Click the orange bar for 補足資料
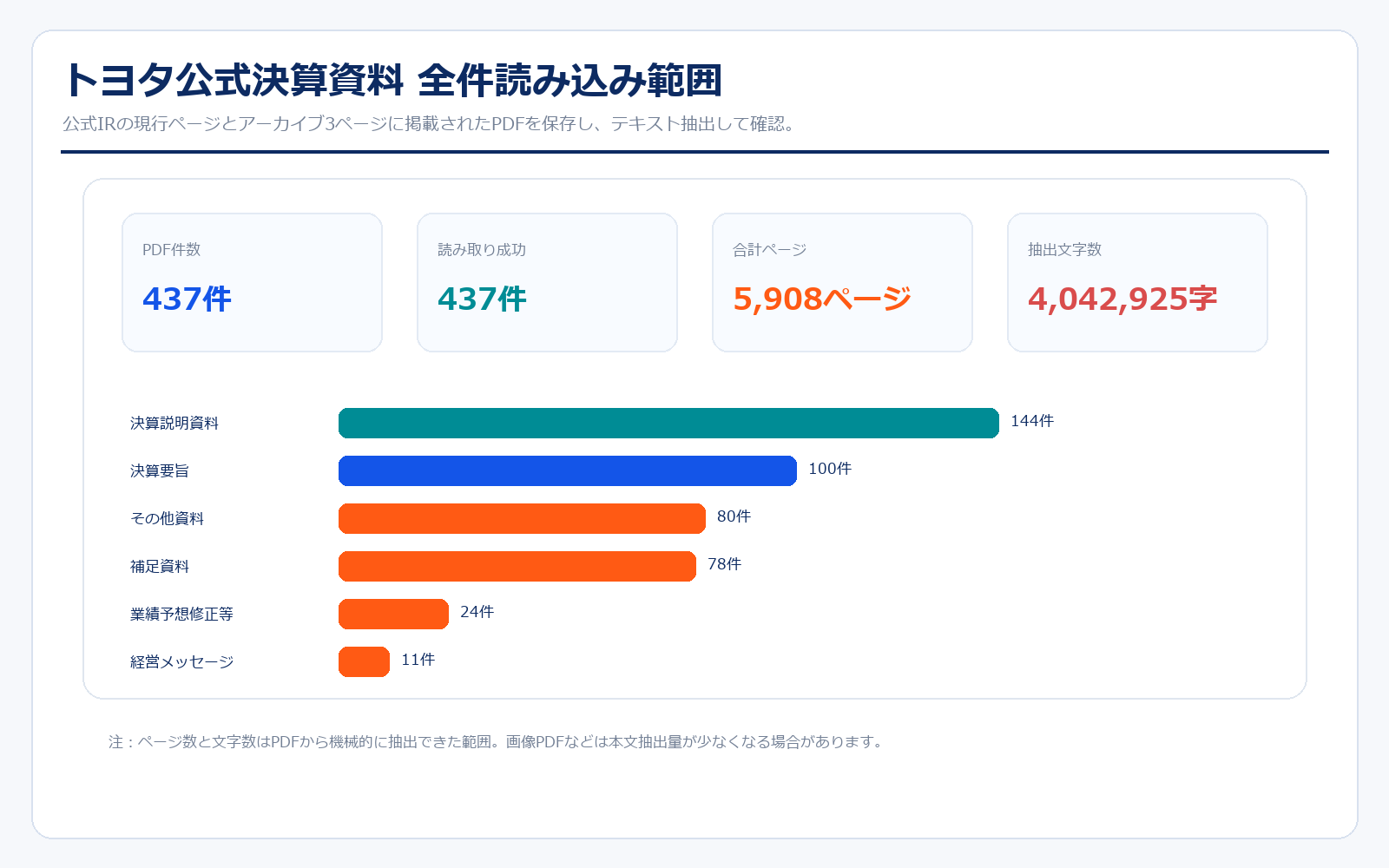1389x868 pixels. coord(517,566)
